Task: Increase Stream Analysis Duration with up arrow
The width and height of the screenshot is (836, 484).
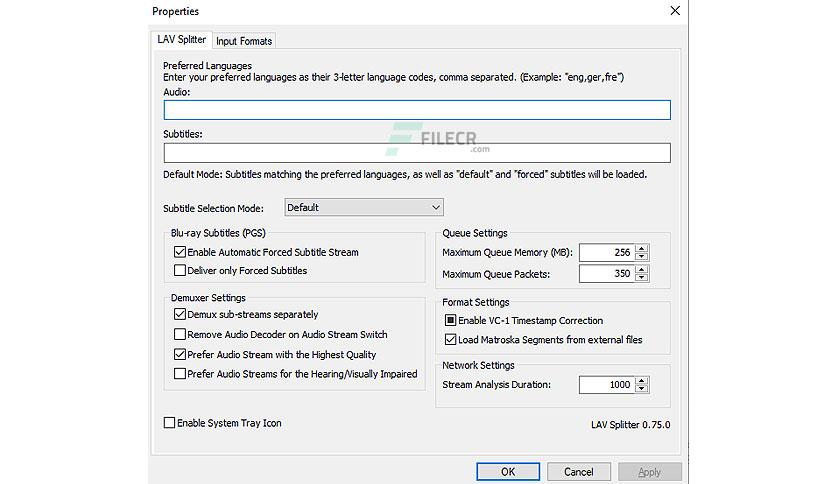Action: point(642,381)
